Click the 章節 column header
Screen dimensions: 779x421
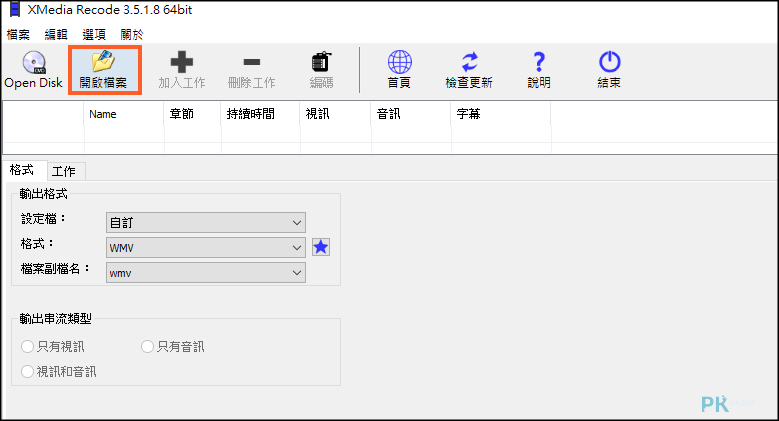tap(192, 114)
